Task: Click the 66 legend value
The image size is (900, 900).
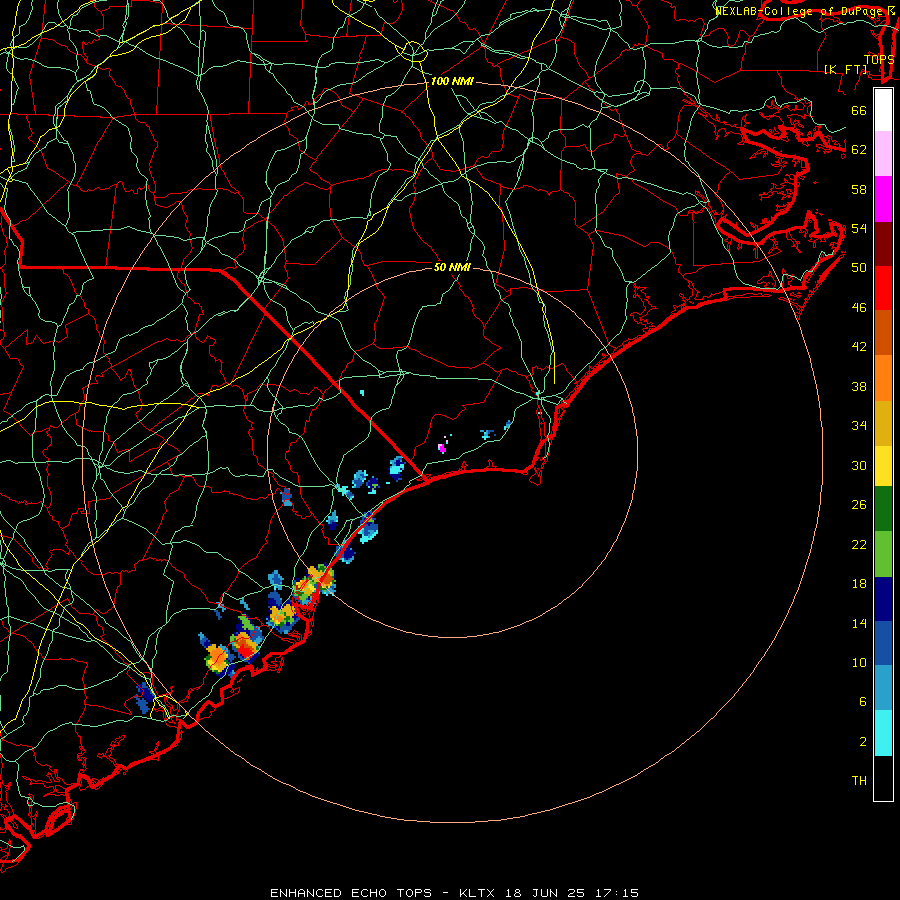Action: tap(859, 110)
